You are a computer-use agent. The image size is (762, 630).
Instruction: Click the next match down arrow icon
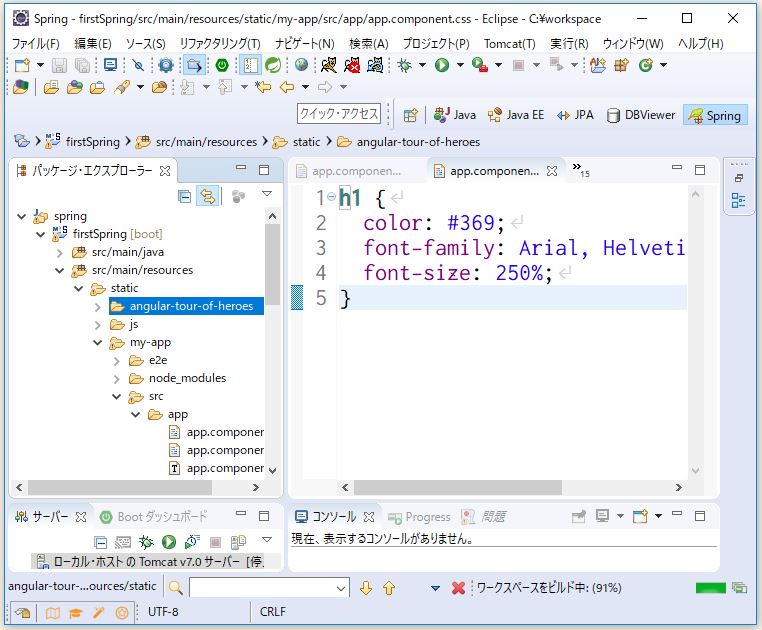366,588
